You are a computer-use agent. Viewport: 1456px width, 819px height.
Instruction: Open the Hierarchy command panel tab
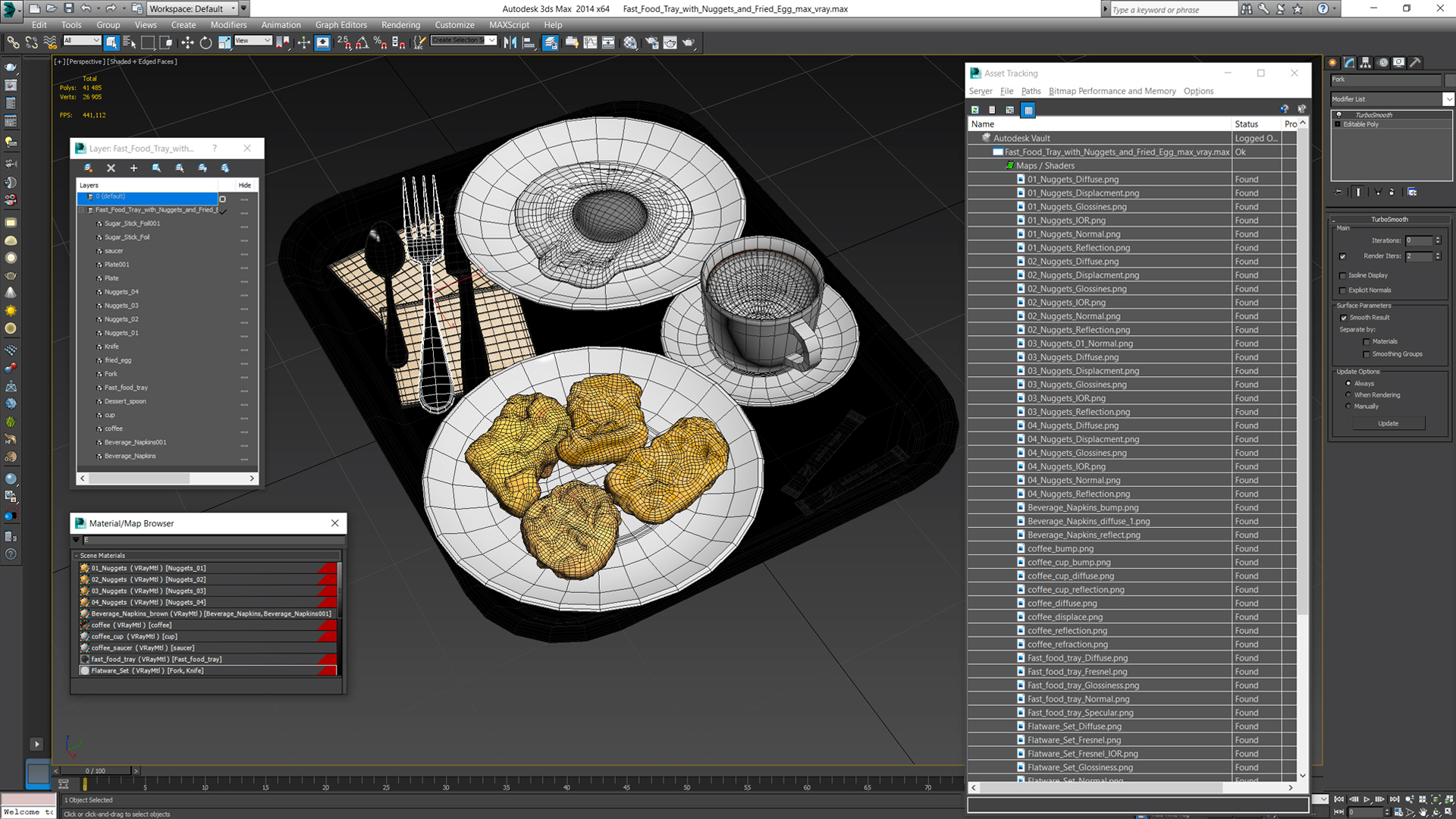tap(1366, 63)
